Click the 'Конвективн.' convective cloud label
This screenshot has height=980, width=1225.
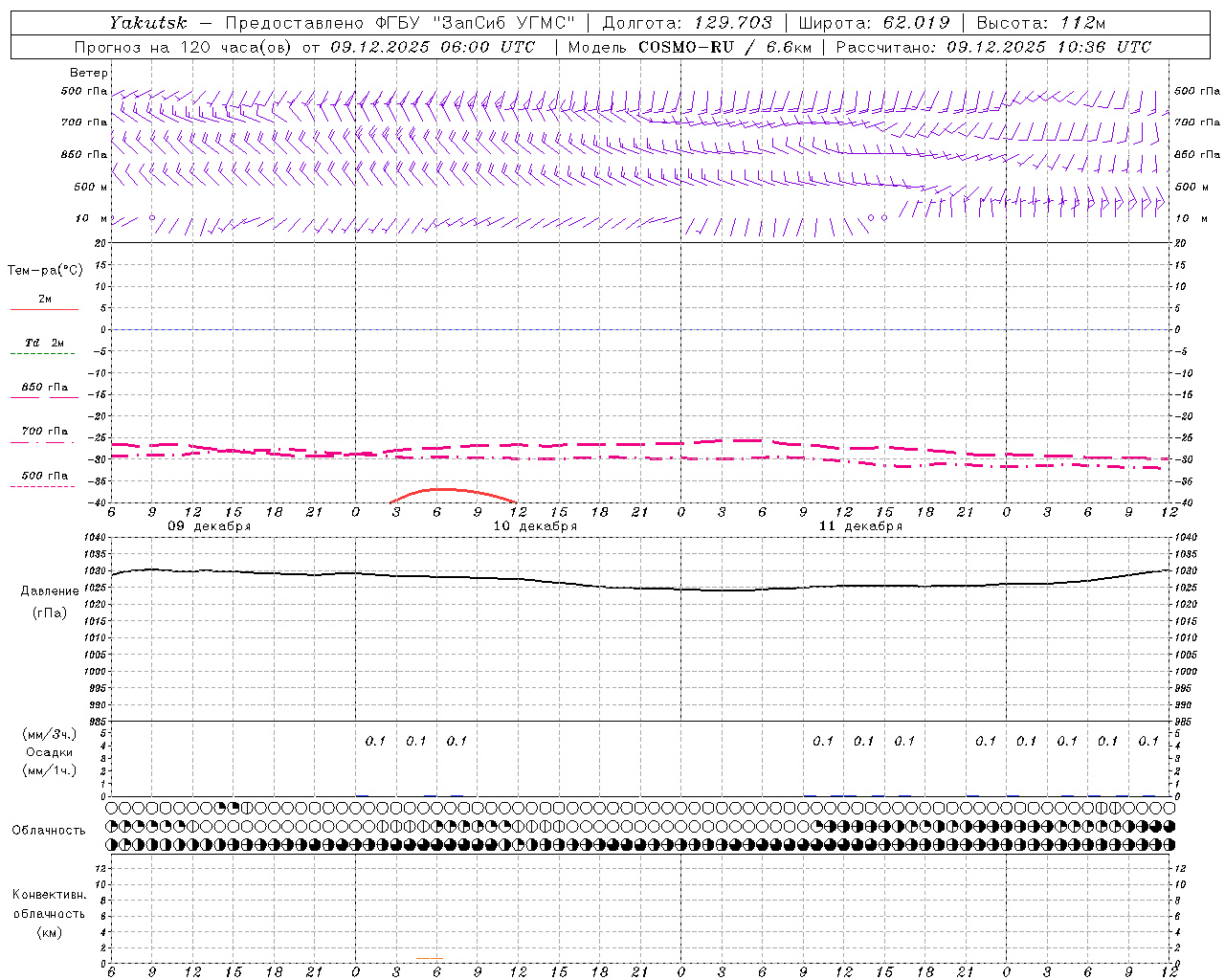(x=49, y=895)
